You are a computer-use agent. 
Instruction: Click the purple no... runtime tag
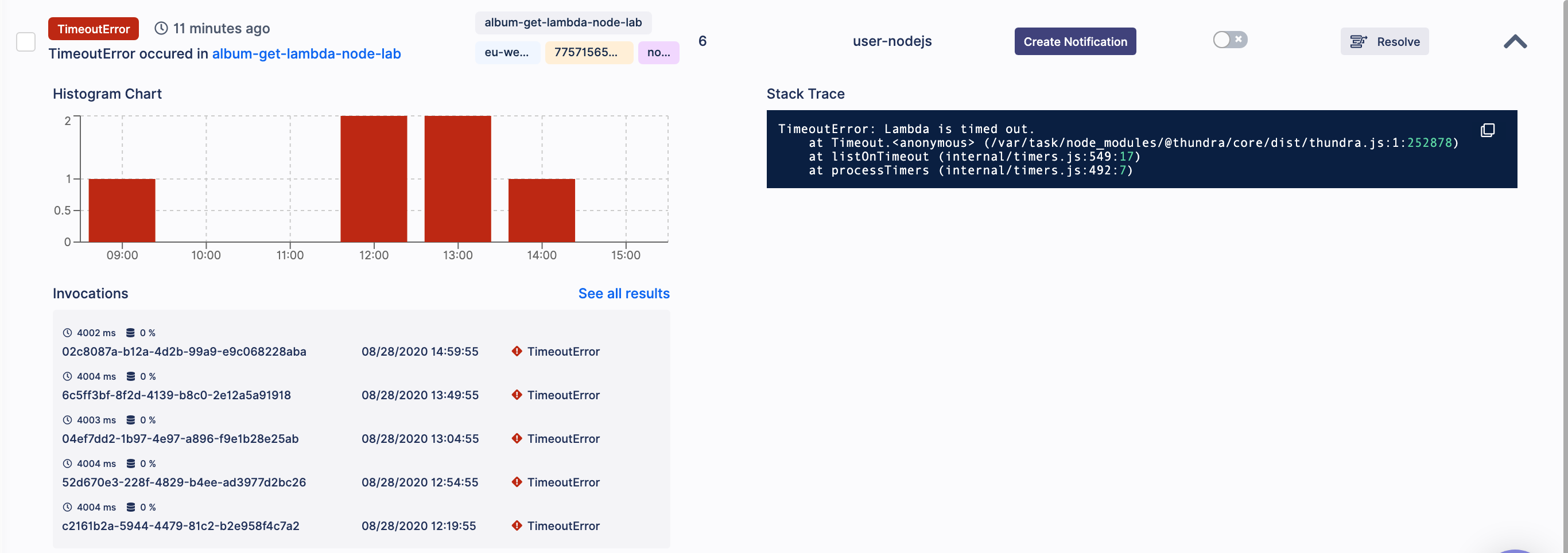658,52
